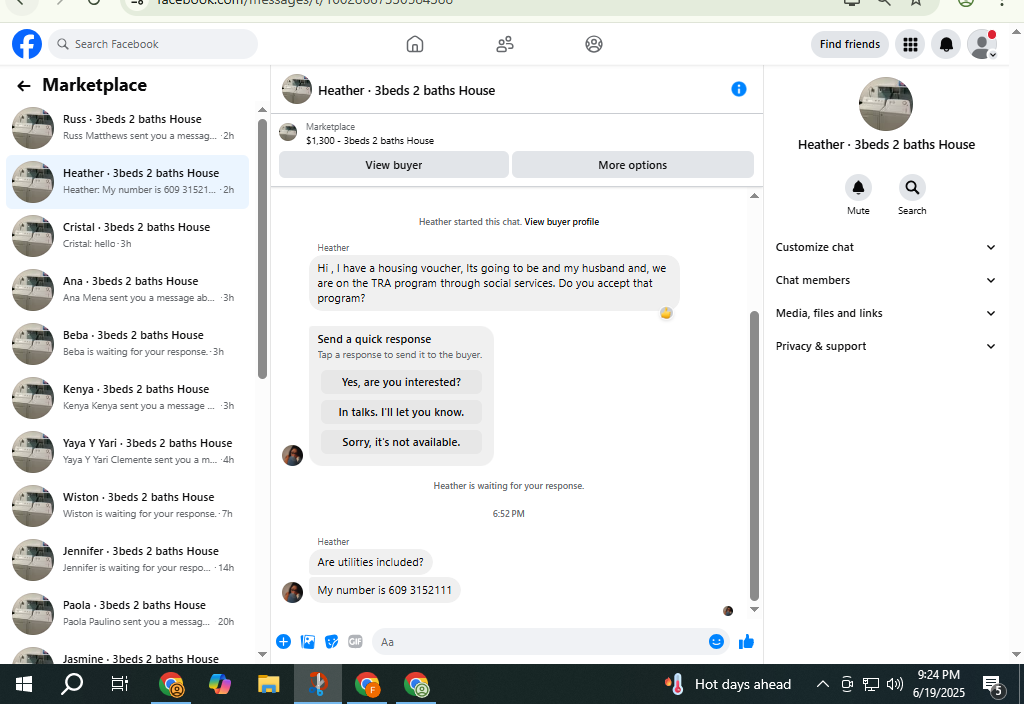Click the chat messages scrollbar thumb
1024x704 pixels.
(x=754, y=456)
